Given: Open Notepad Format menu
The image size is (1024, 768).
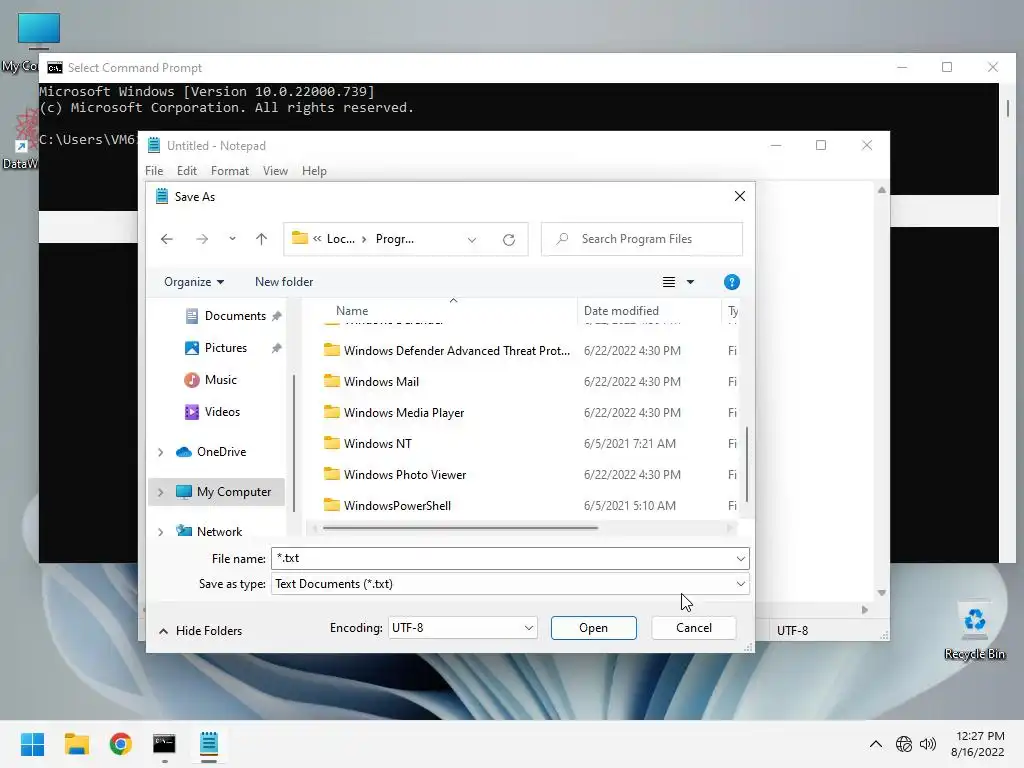Looking at the screenshot, I should (x=230, y=171).
